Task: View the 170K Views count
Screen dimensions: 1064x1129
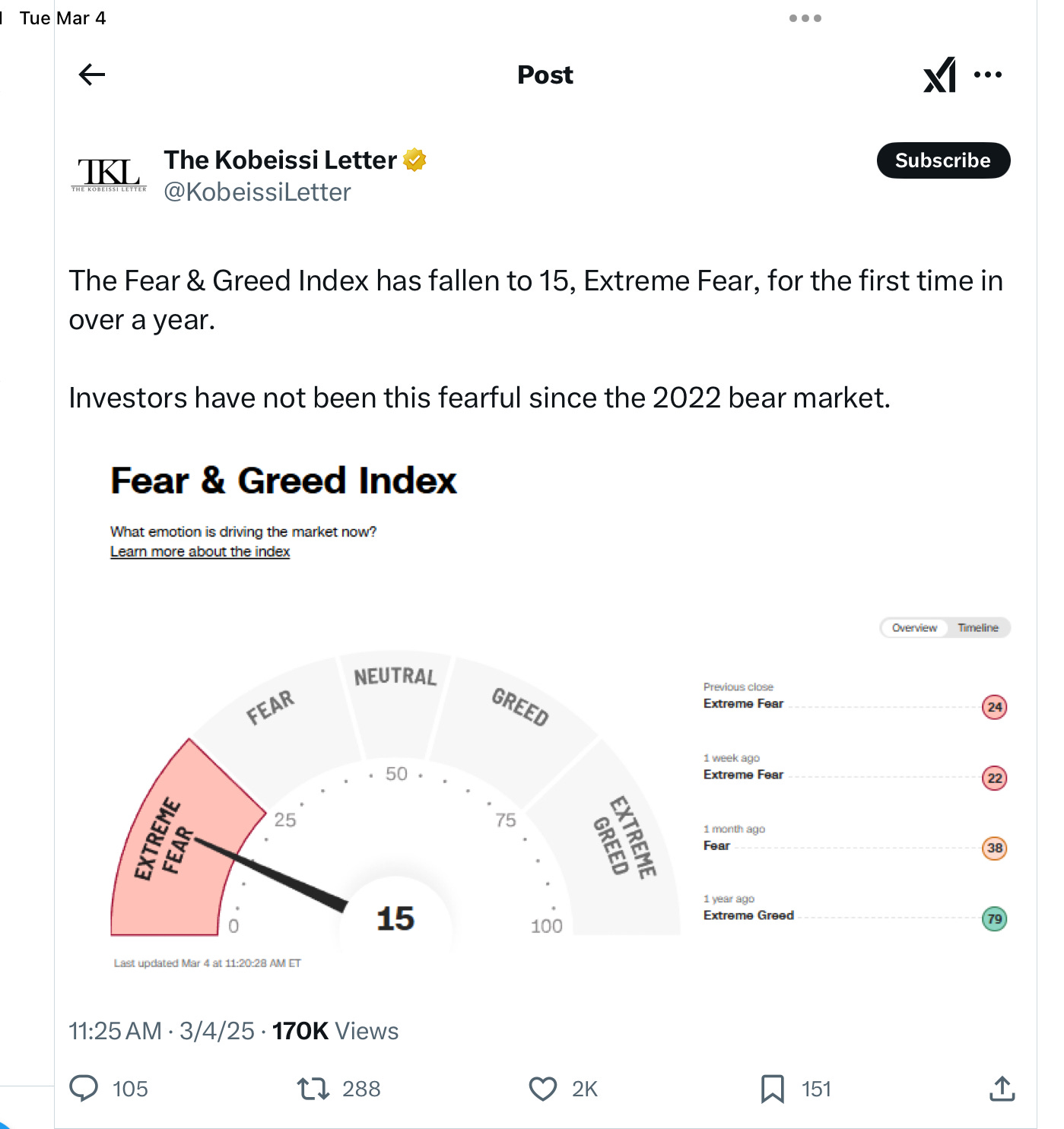Action: coord(335,1031)
